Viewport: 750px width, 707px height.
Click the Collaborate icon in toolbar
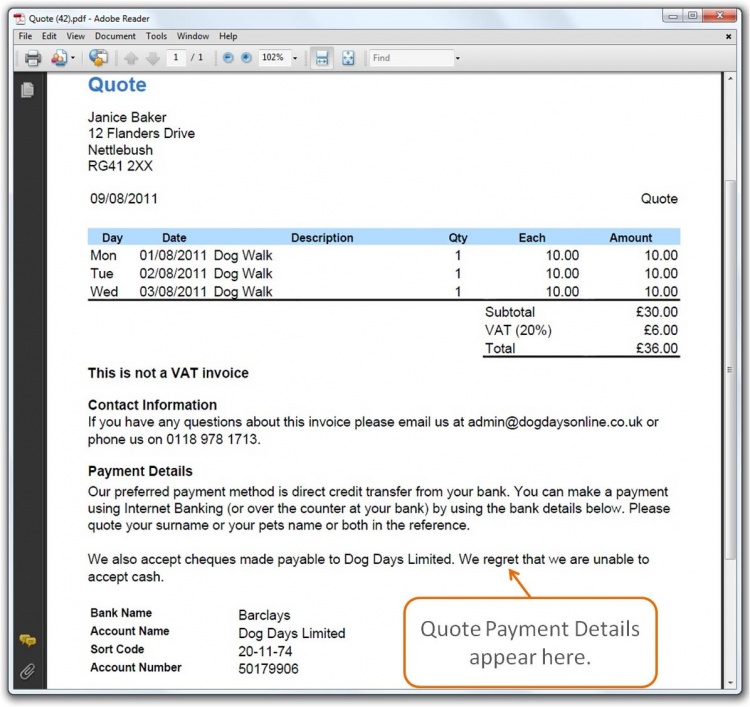coord(98,58)
